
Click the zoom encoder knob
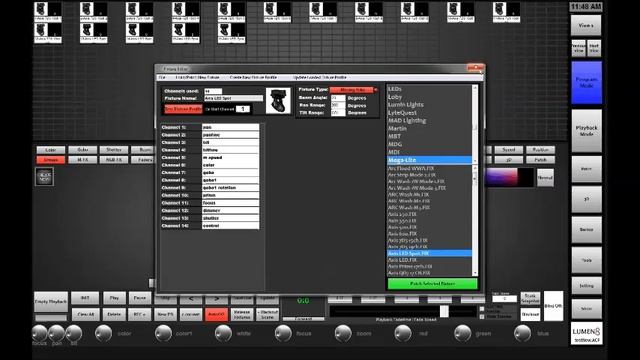click(343, 333)
